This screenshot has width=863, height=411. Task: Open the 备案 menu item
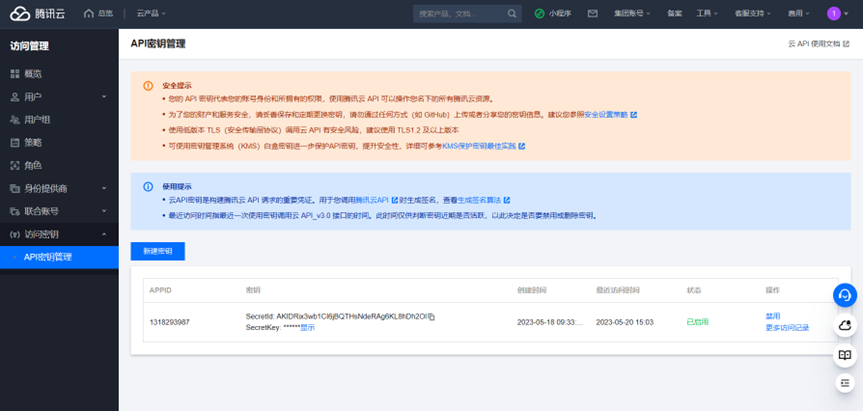coord(674,14)
